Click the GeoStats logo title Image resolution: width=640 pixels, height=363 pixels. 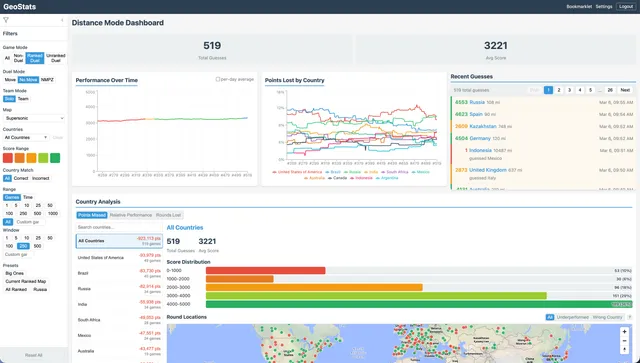tap(20, 7)
